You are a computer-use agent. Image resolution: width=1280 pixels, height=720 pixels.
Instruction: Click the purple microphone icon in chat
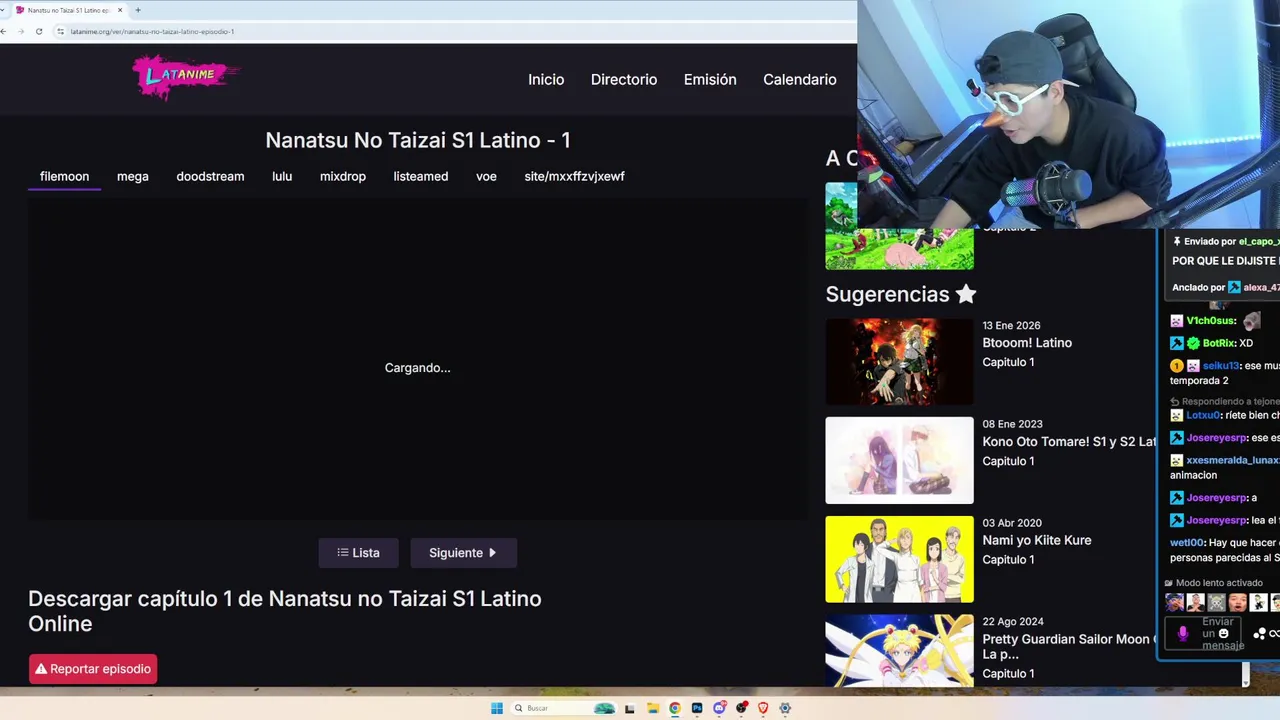1183,633
